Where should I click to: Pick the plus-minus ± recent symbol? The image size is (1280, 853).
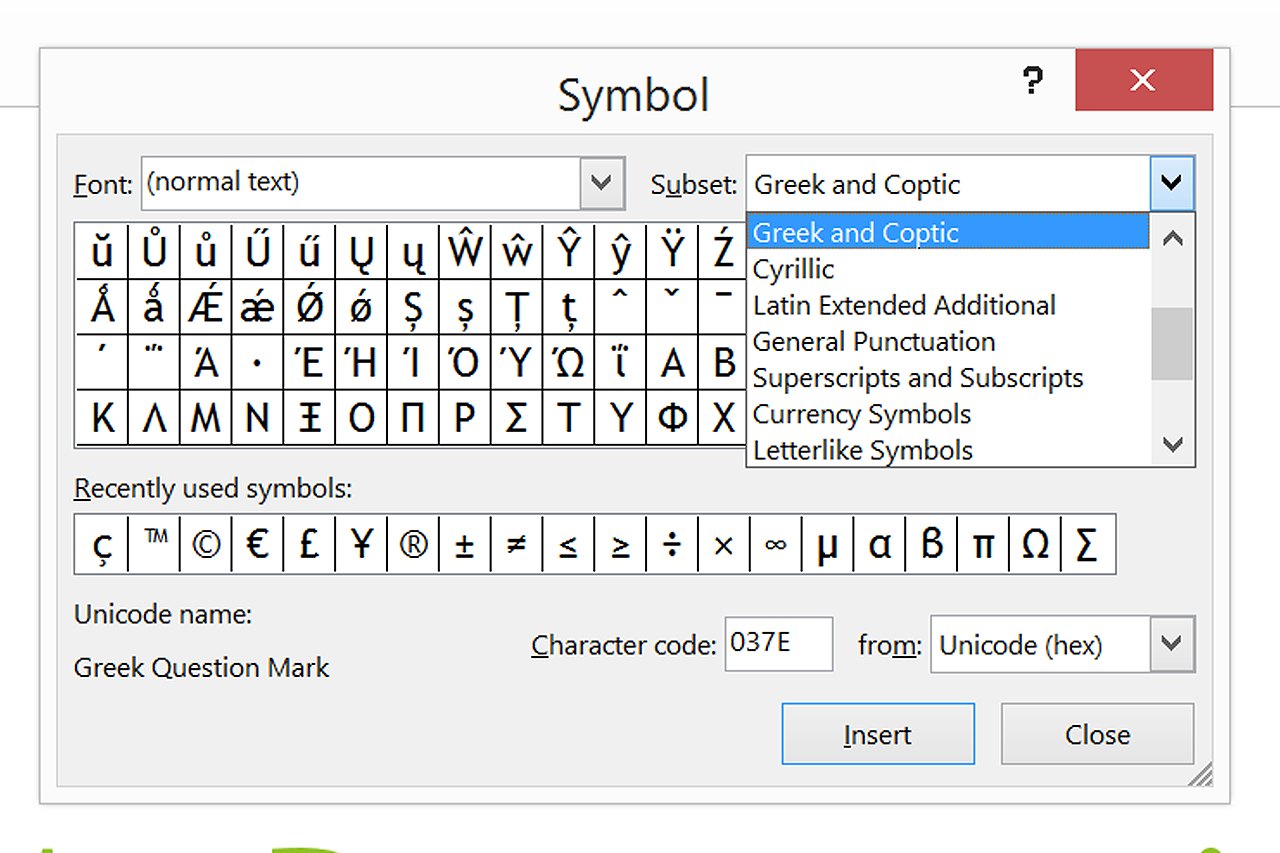click(x=465, y=544)
